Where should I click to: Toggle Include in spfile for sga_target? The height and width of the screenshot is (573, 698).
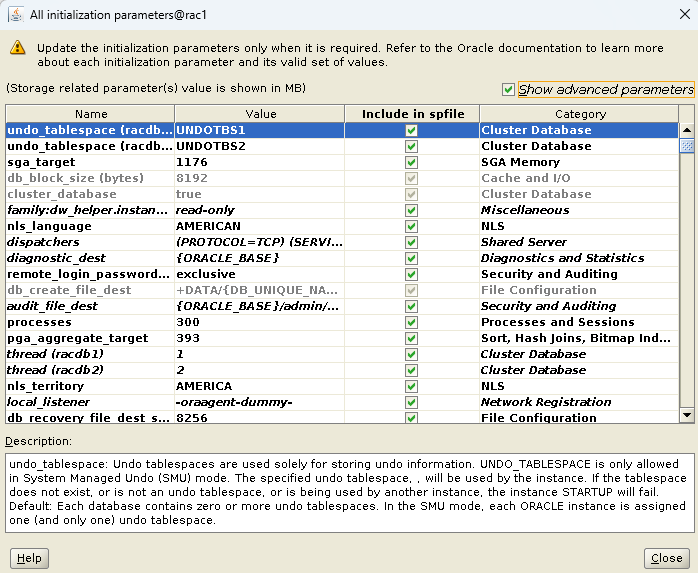pyautogui.click(x=411, y=163)
